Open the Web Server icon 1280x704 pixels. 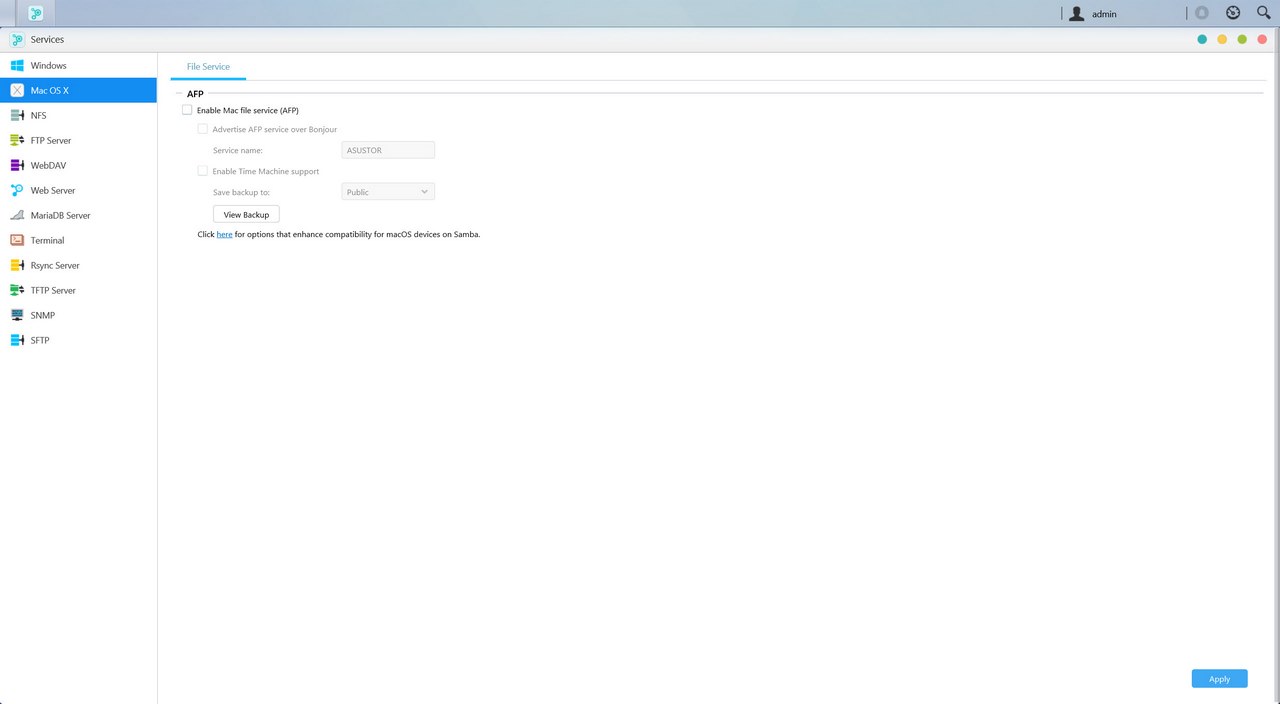coord(17,190)
